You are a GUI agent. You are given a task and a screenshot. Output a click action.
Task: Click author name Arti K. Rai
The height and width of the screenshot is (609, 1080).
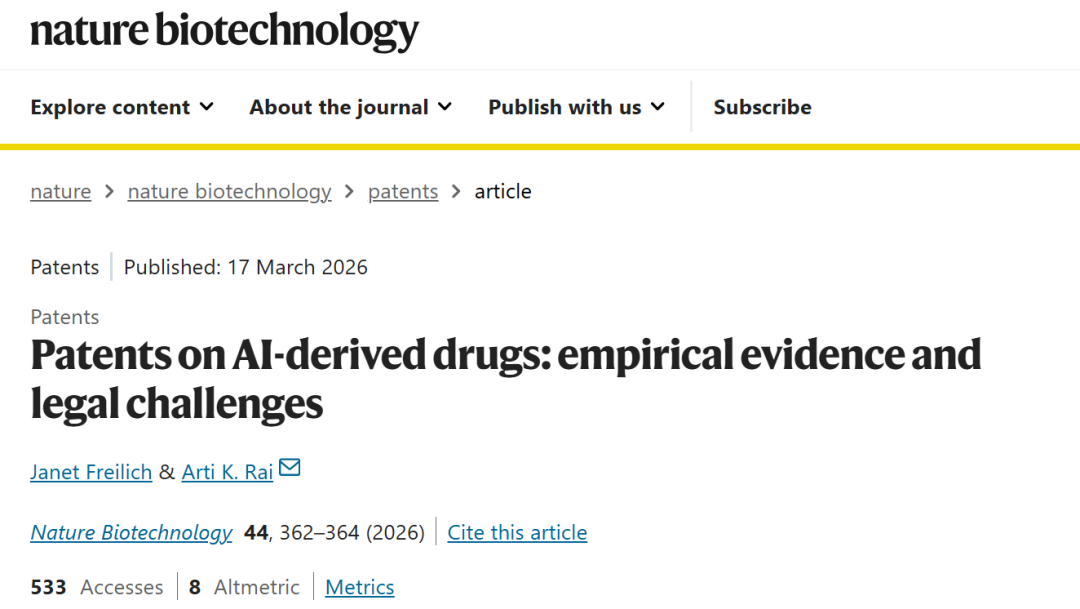pyautogui.click(x=227, y=472)
